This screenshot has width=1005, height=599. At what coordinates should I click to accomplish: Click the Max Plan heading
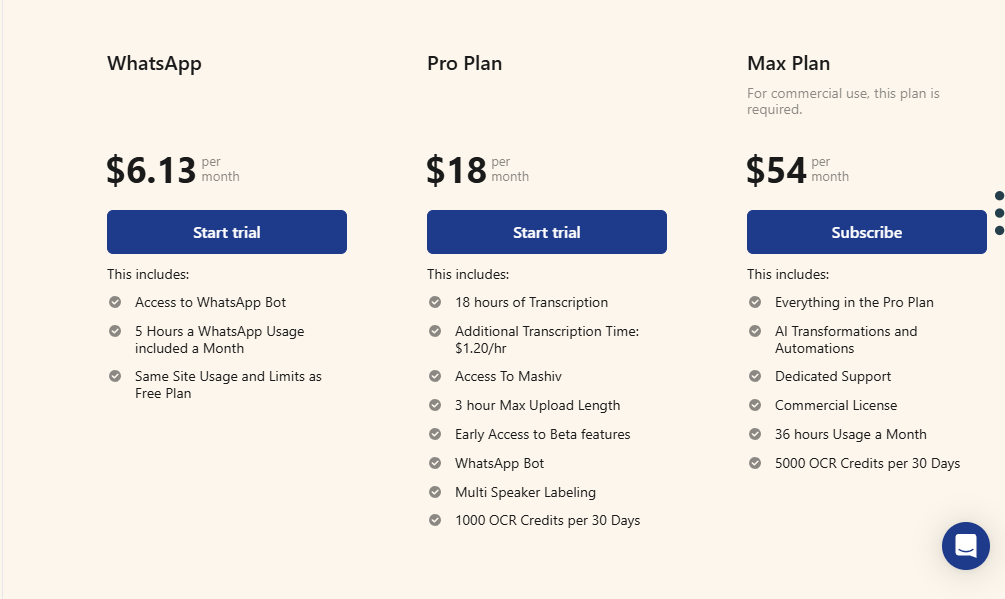(788, 64)
